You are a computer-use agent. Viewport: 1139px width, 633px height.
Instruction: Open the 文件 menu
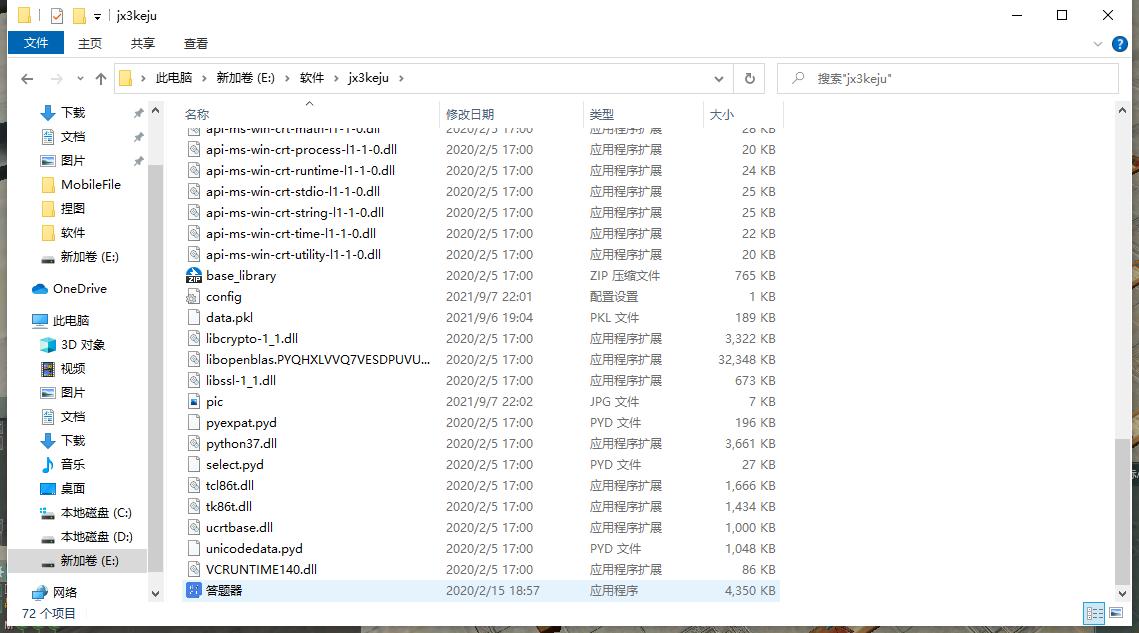coord(36,43)
